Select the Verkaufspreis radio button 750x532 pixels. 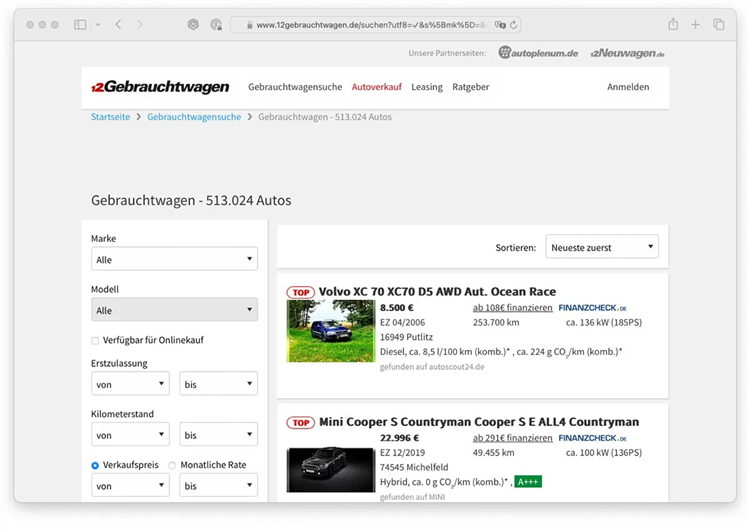click(x=95, y=465)
